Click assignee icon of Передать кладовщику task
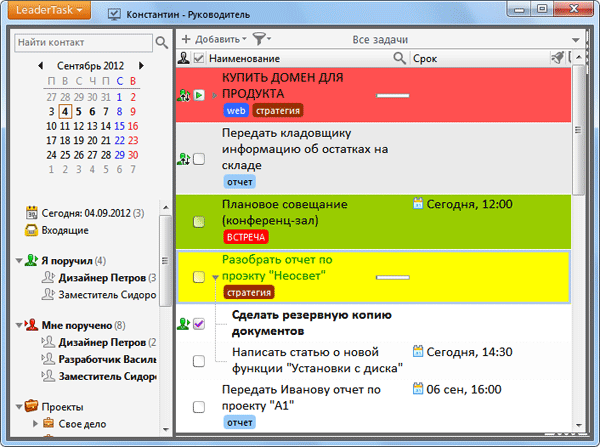Viewport: 600px width, 447px height. point(184,158)
